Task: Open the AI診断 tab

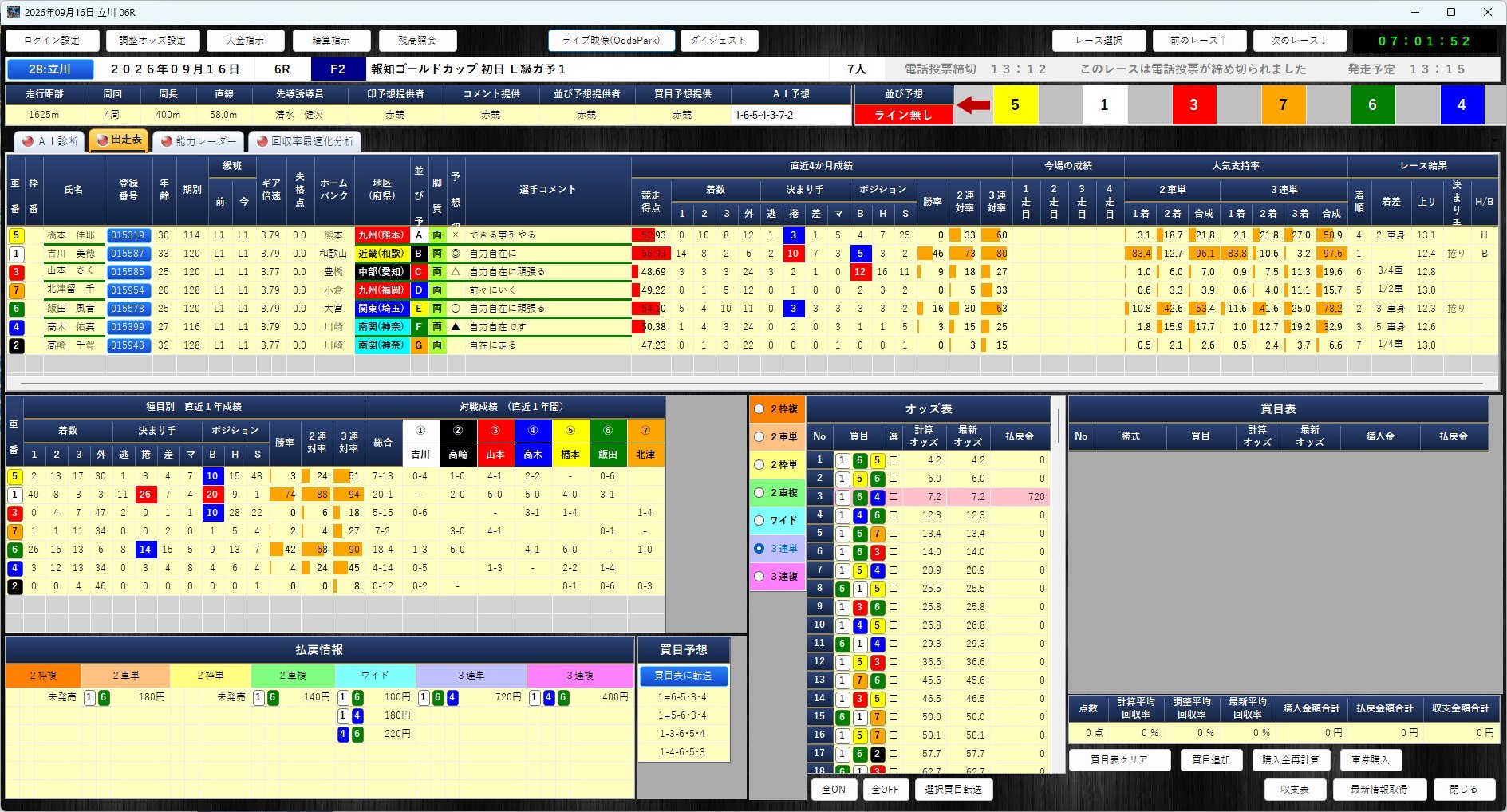Action: coord(50,141)
